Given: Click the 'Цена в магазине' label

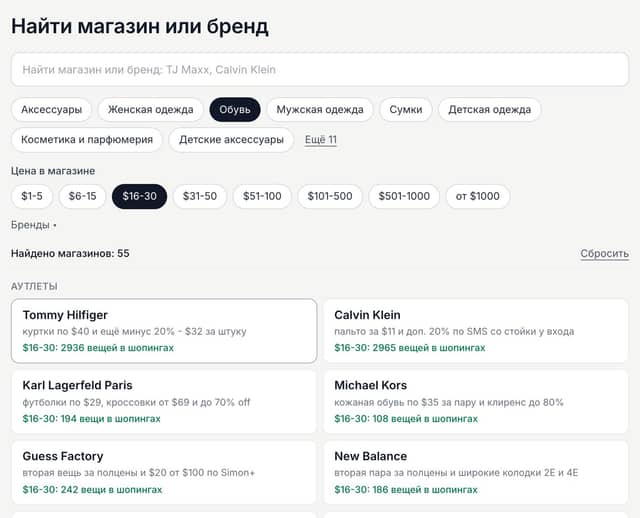Looking at the screenshot, I should pyautogui.click(x=53, y=171).
